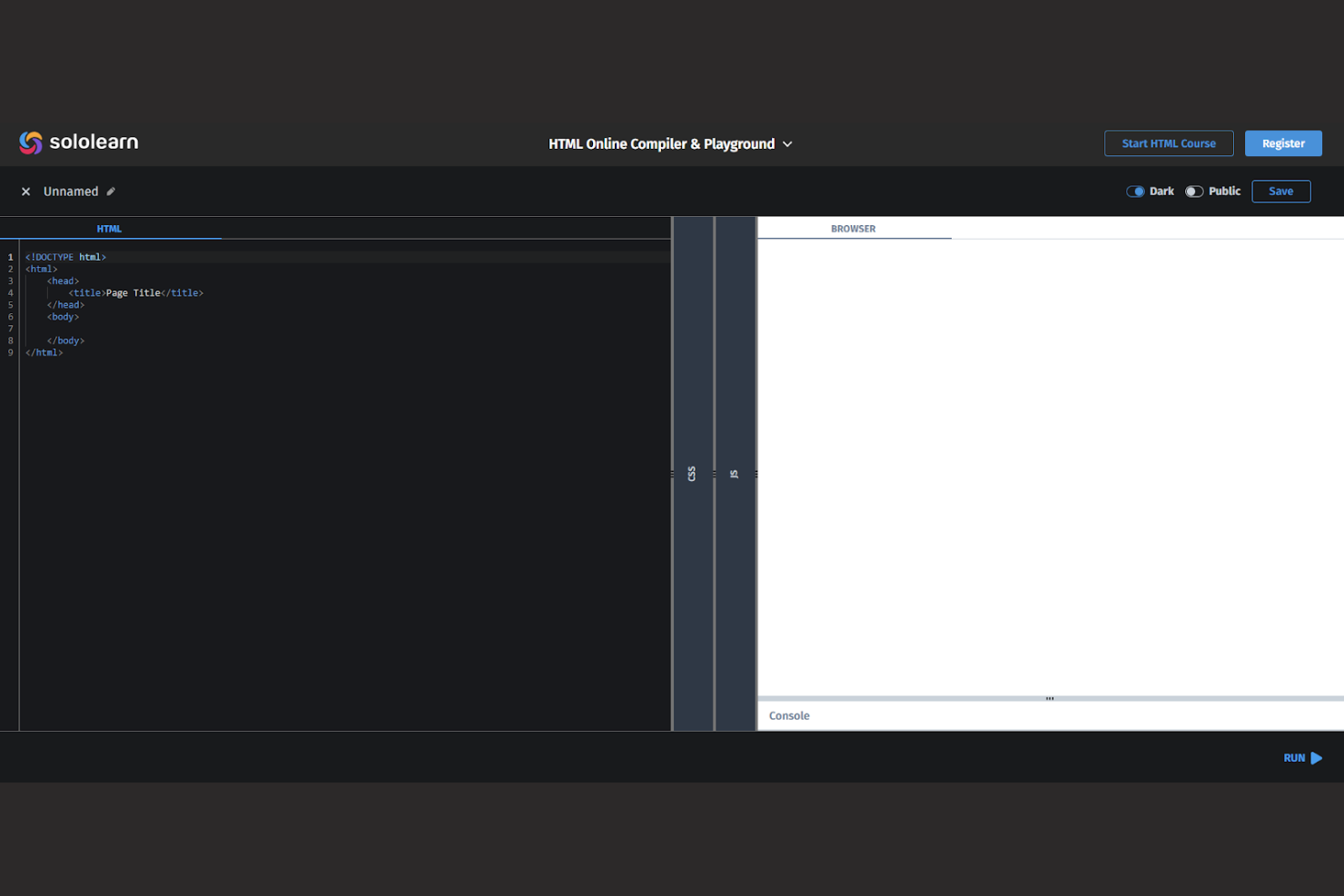Click the console resize handle dots
The width and height of the screenshot is (1344, 896).
(1049, 698)
